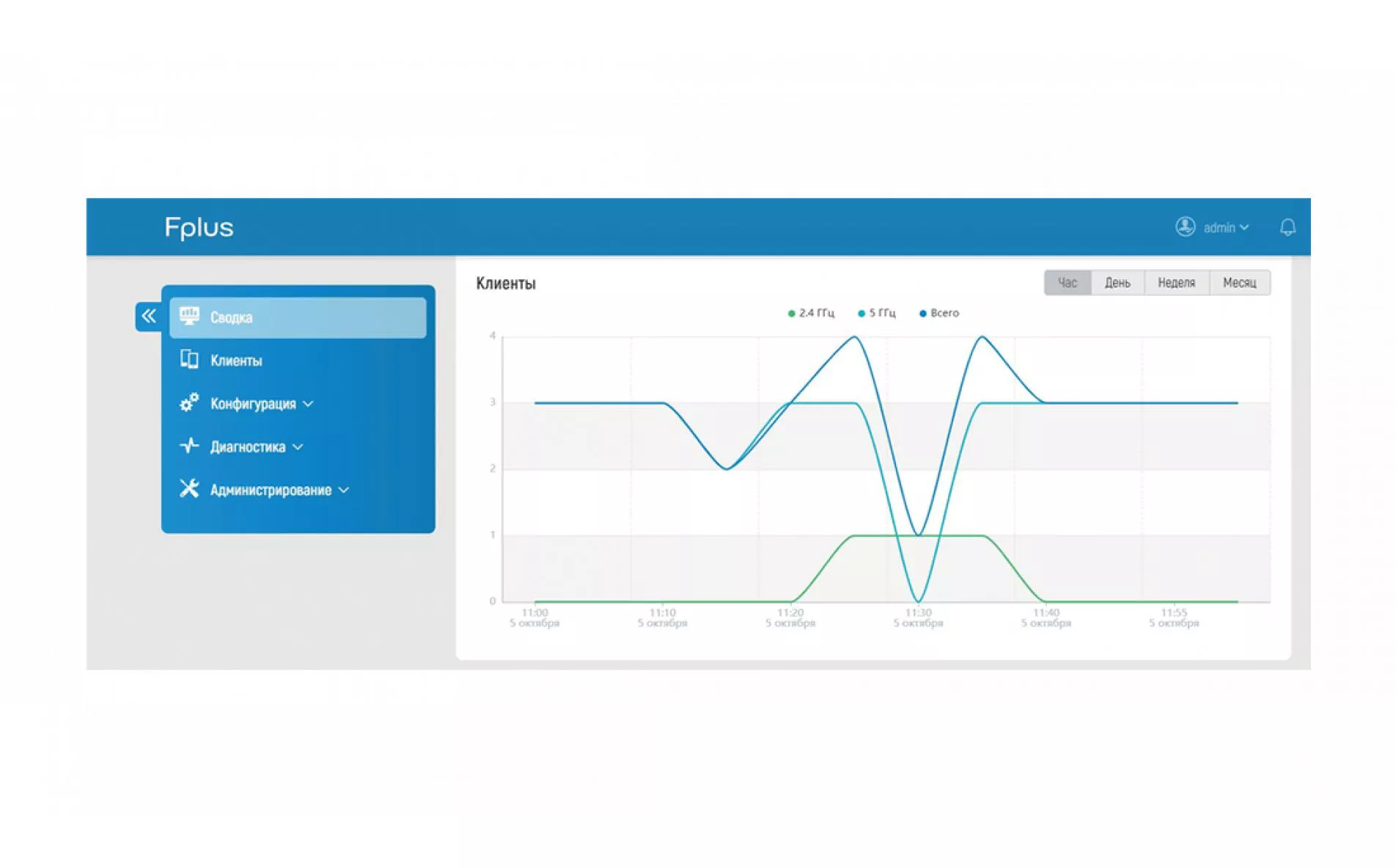The image size is (1396, 868).
Task: Click the Fplus logo
Action: (x=199, y=228)
